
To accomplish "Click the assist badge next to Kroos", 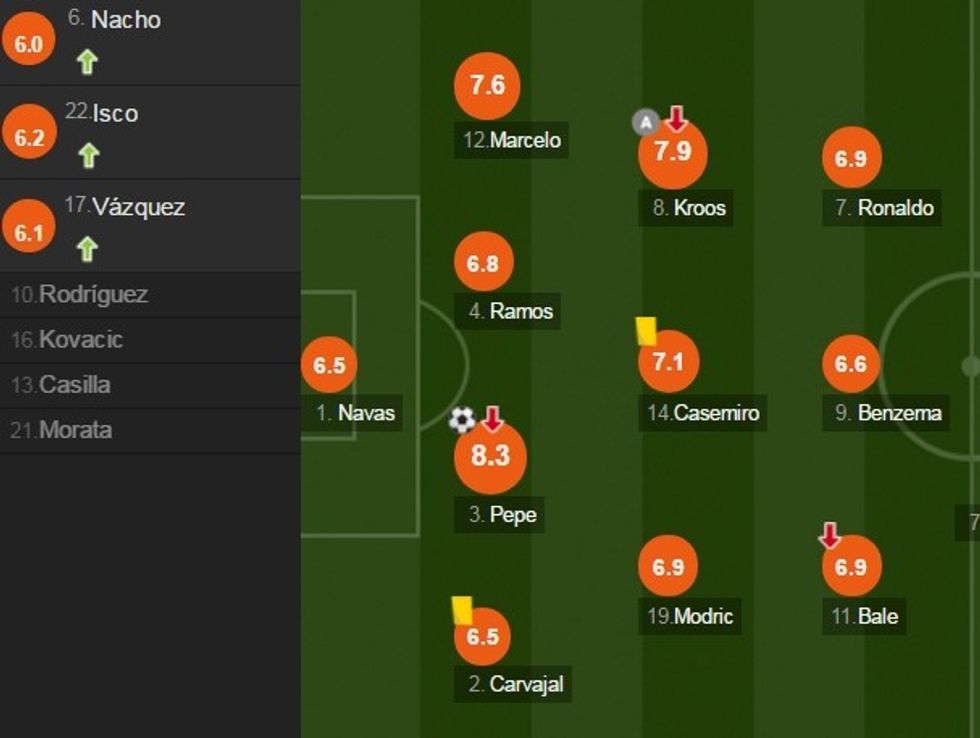I will (x=646, y=123).
